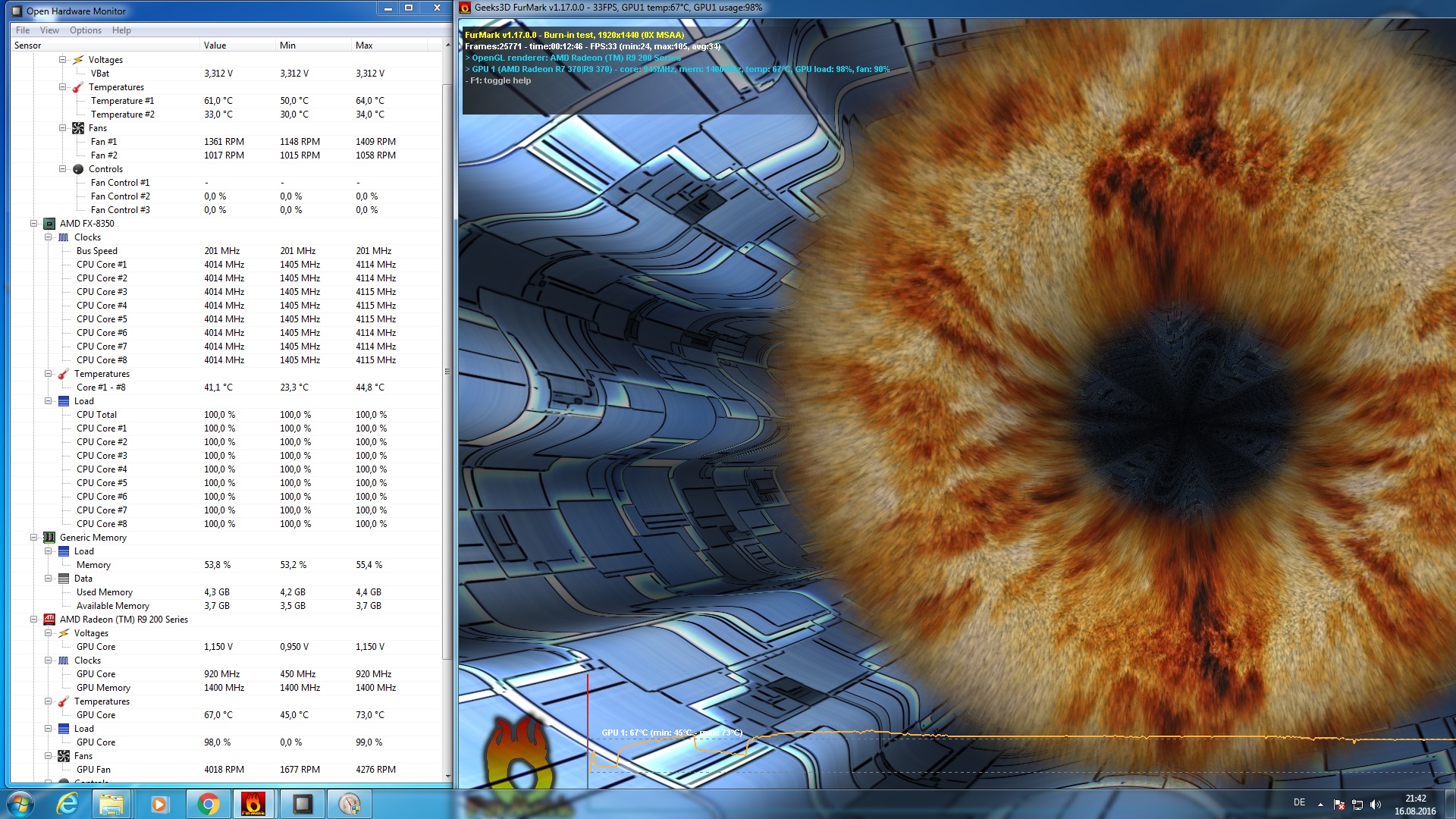1456x819 pixels.
Task: Open the Options menu
Action: pos(85,30)
